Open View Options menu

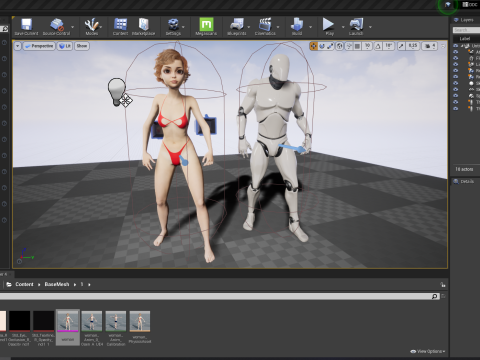click(x=428, y=351)
